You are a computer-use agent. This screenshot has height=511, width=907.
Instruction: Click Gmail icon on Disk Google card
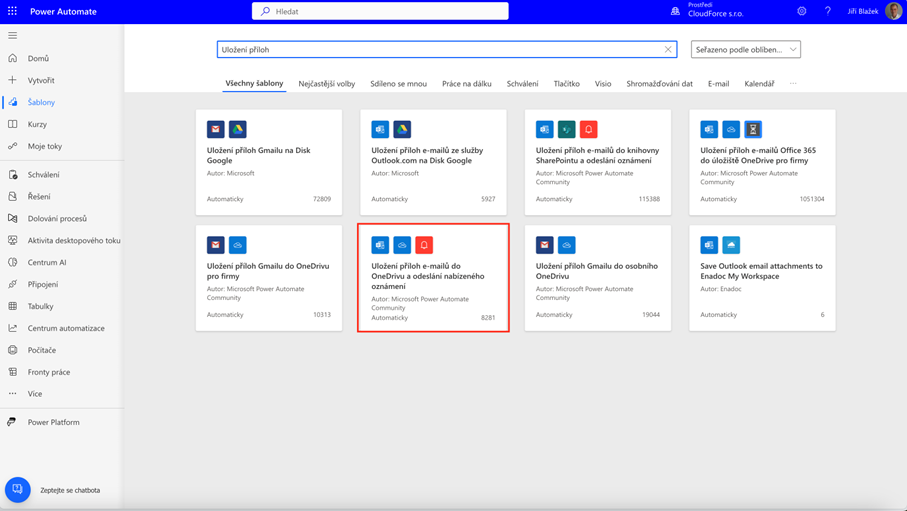(216, 129)
